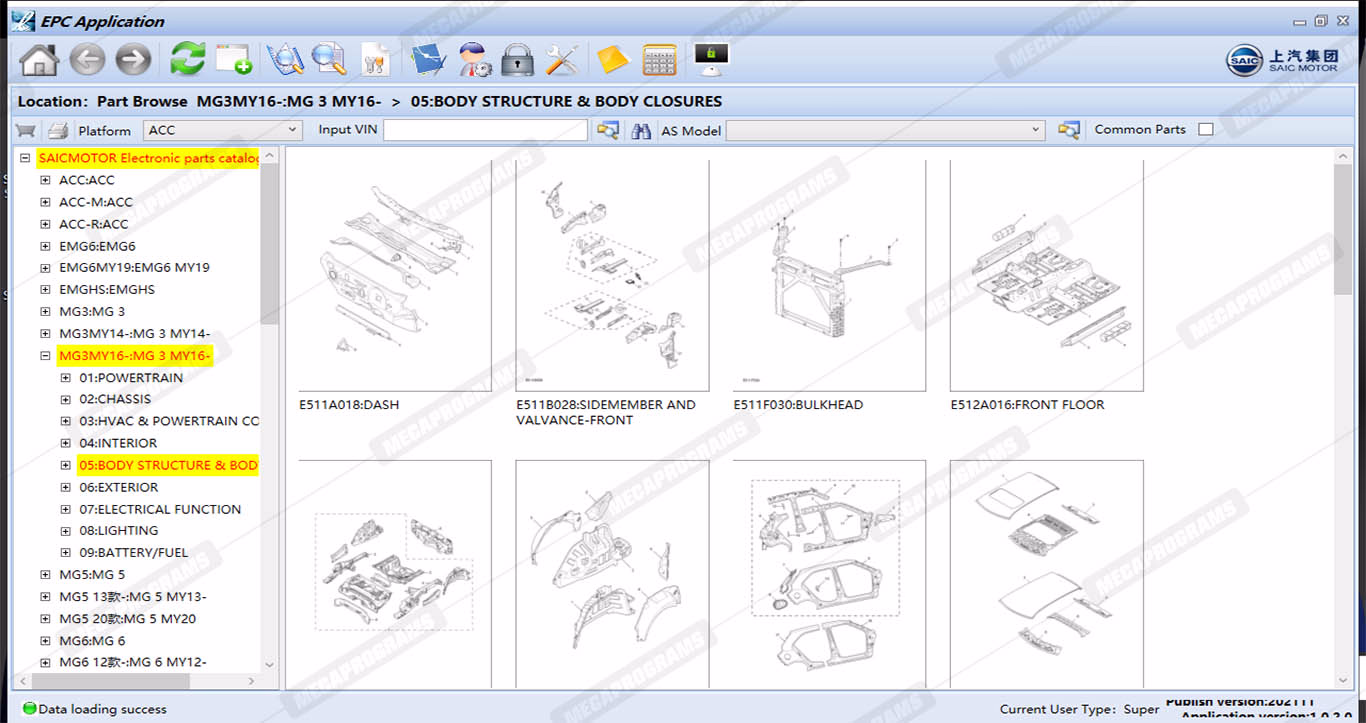
Task: Collapse the SAICMOTOR Electronic parts catalog root
Action: (x=25, y=158)
